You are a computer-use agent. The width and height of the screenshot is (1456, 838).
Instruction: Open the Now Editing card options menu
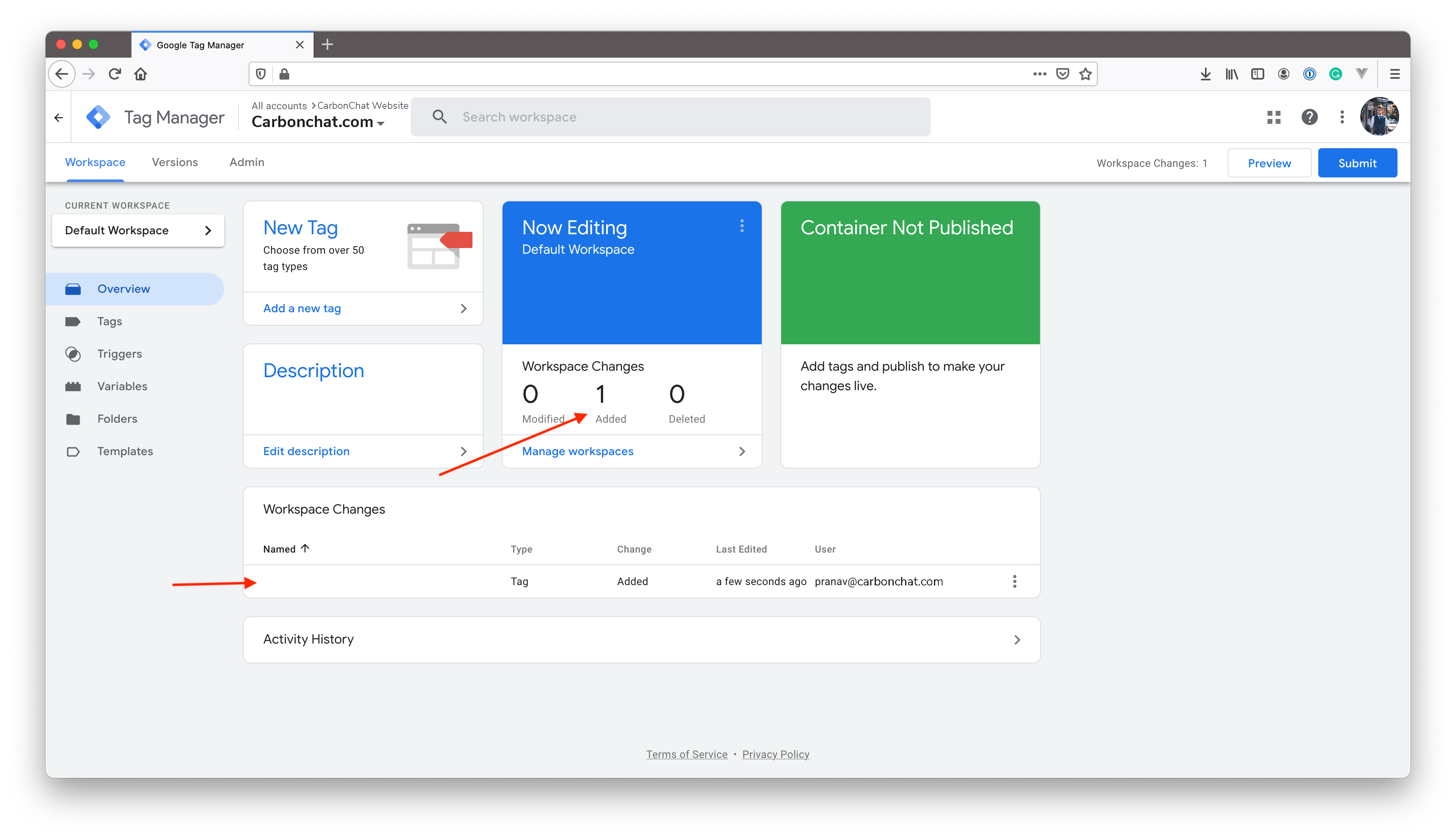741,226
